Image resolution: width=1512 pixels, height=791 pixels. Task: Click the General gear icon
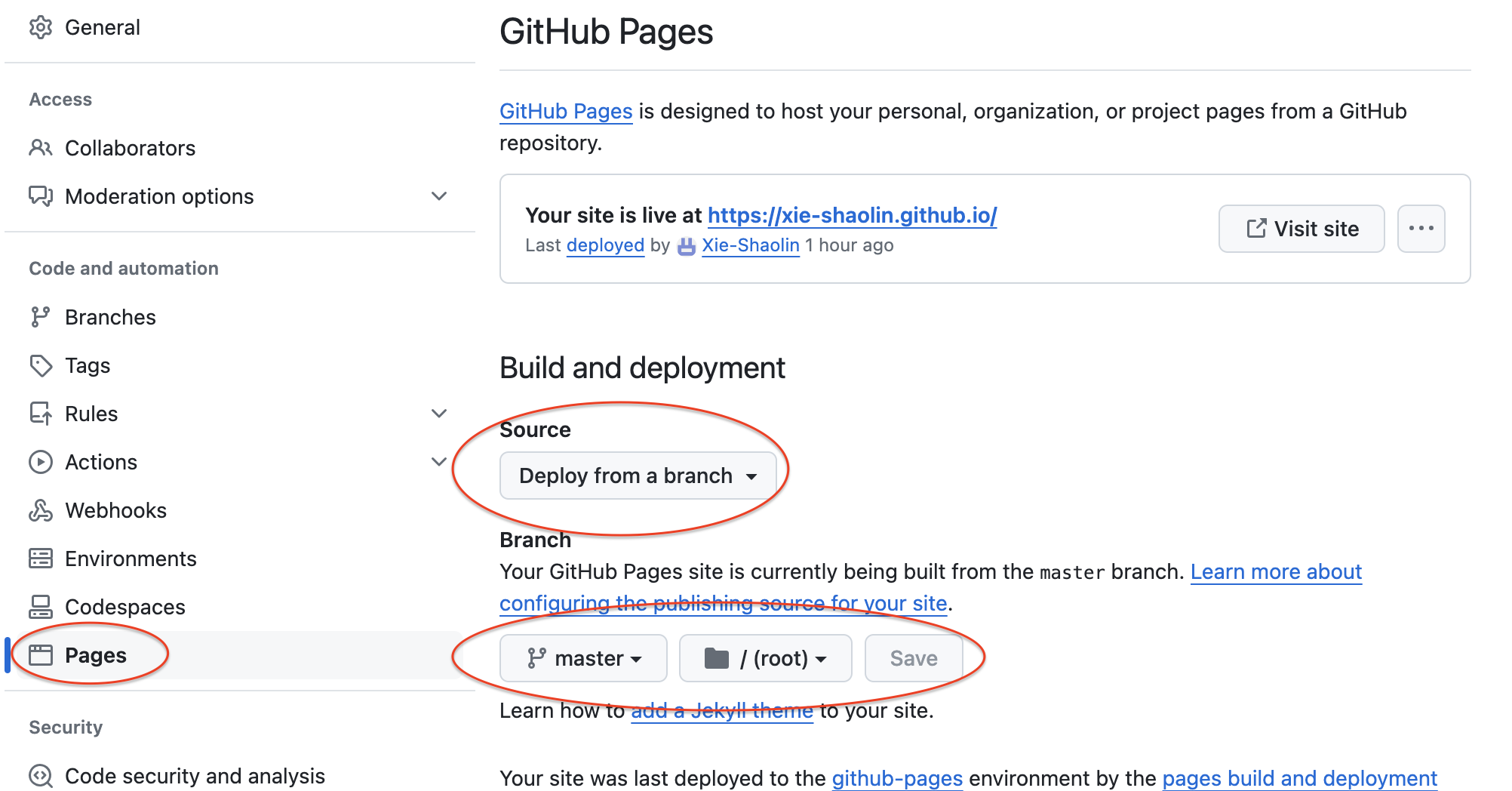pos(41,27)
